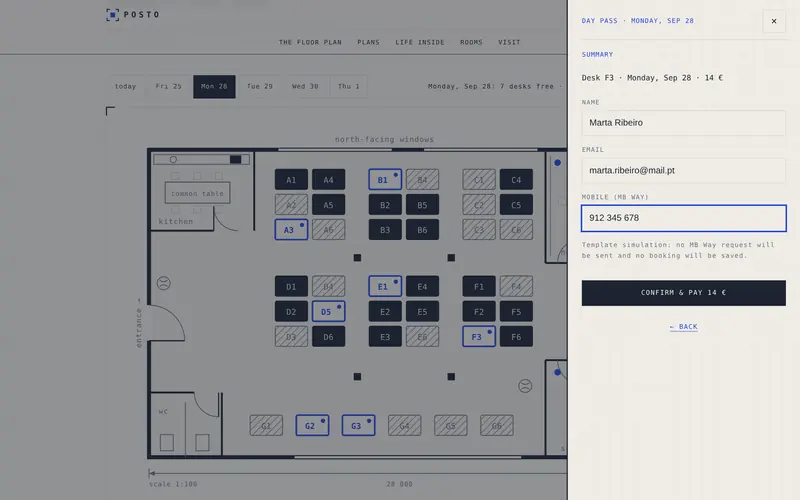Image resolution: width=800 pixels, height=500 pixels.
Task: Select desk E2 on floor plan
Action: (385, 311)
